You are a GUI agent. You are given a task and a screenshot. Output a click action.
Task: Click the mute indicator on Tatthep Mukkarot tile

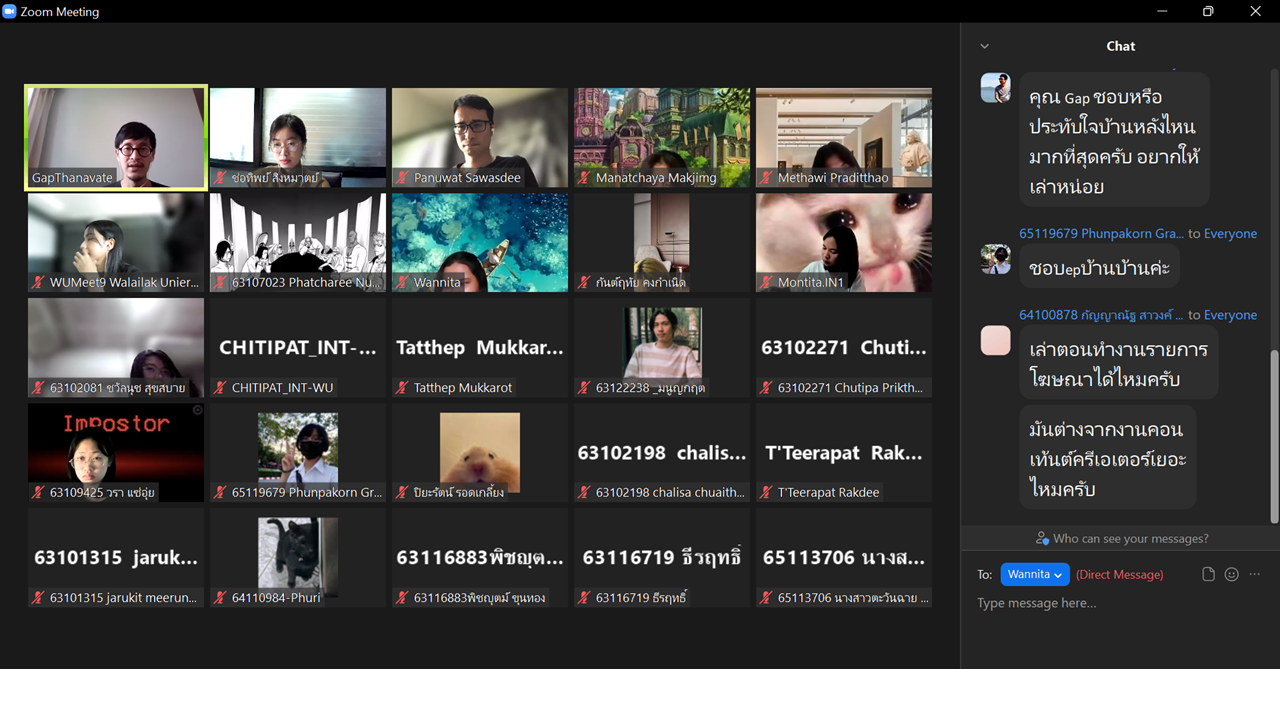click(x=402, y=388)
